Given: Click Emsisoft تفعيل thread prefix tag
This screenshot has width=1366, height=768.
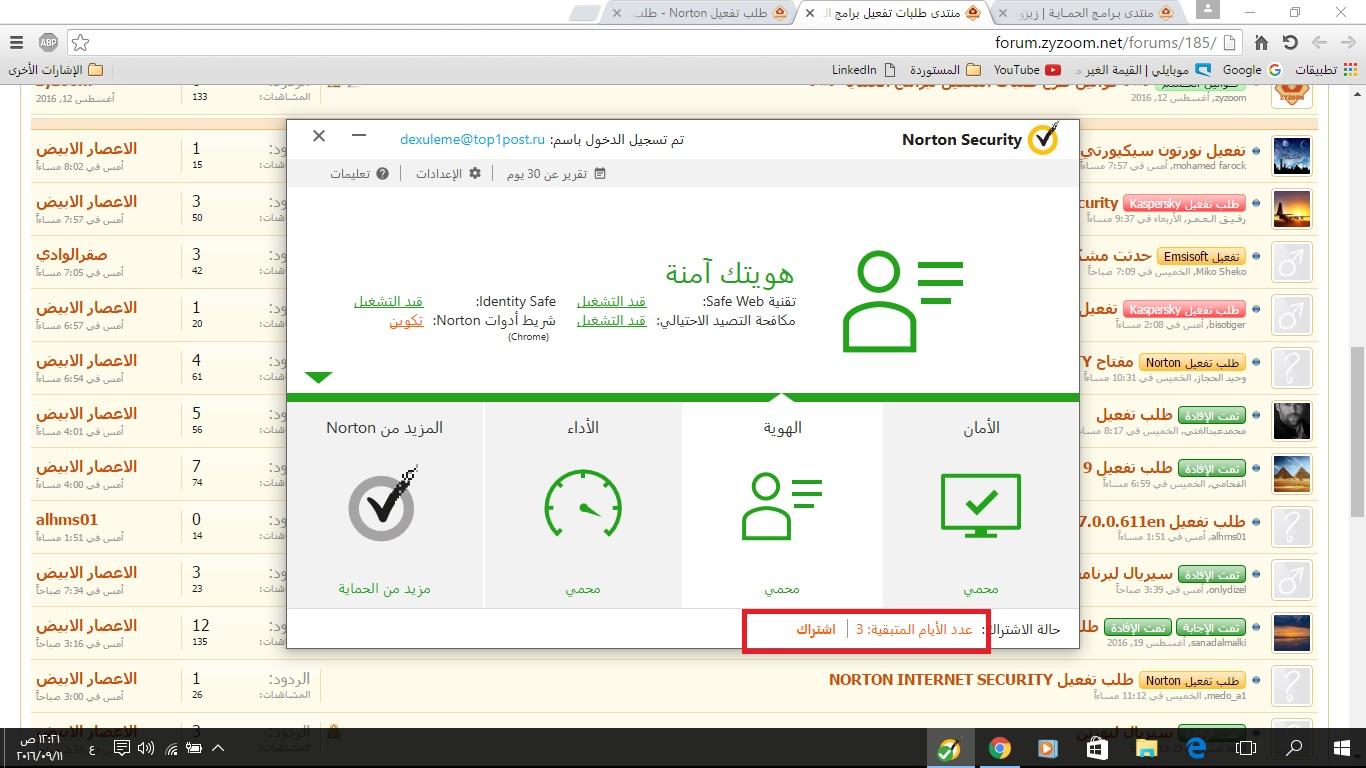Looking at the screenshot, I should (x=1201, y=257).
